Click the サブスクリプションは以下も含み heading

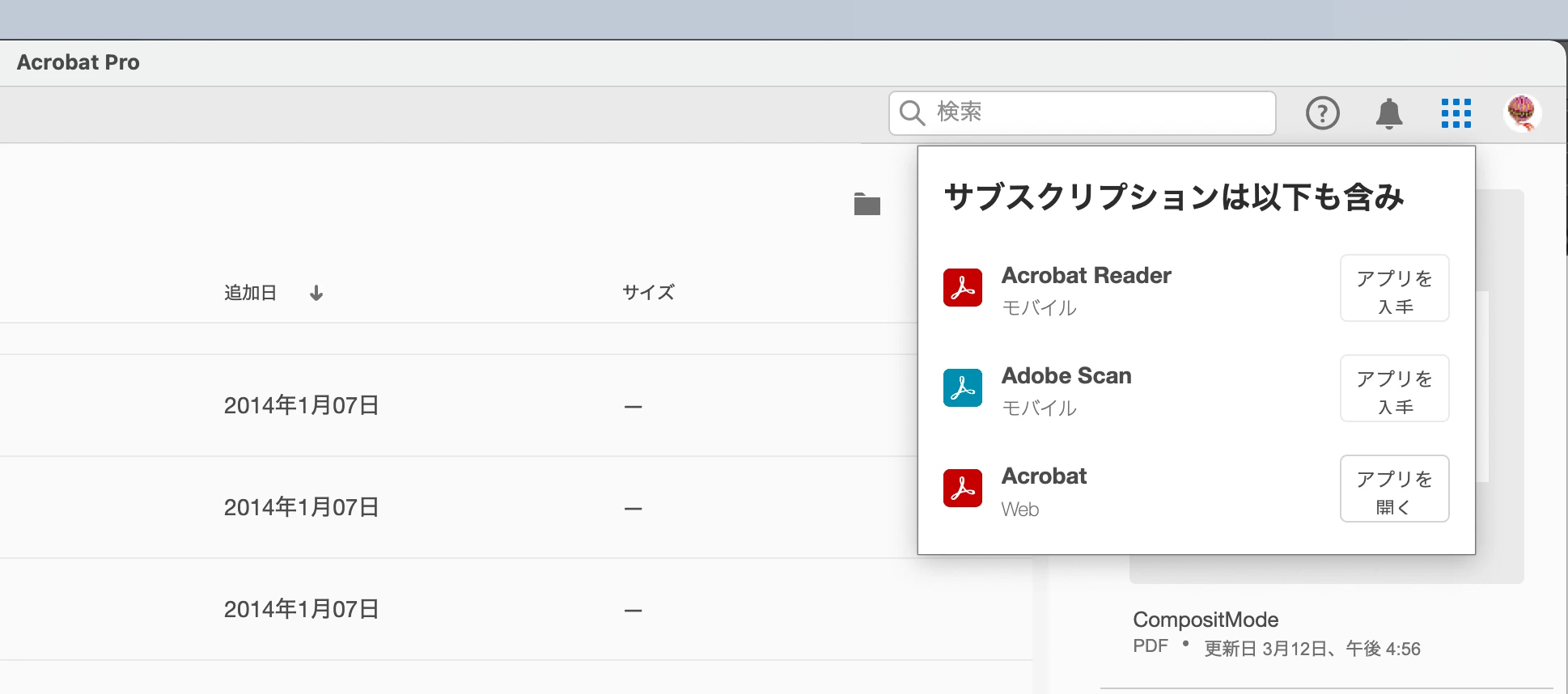(x=1174, y=197)
